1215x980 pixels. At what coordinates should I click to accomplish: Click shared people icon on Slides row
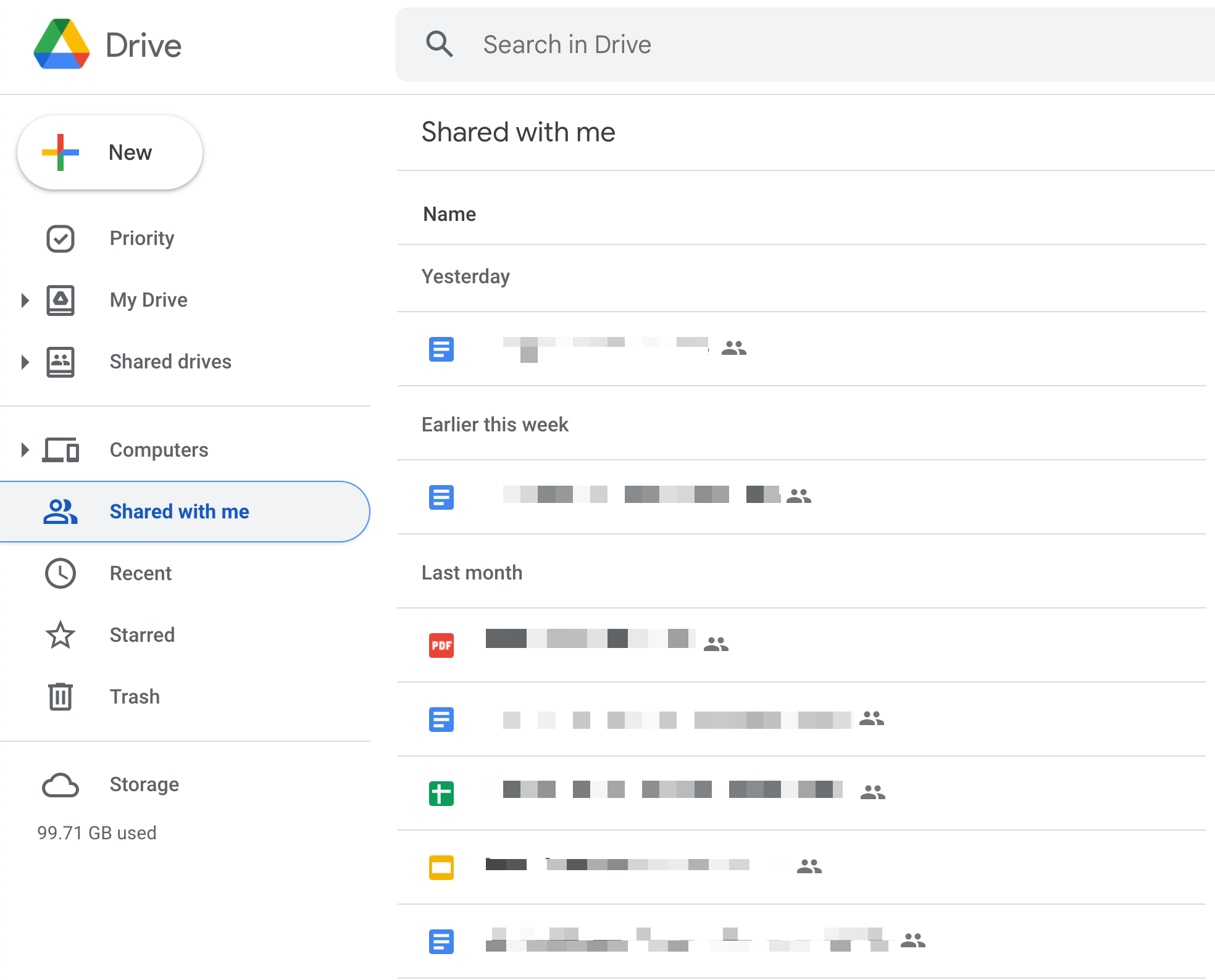[809, 866]
